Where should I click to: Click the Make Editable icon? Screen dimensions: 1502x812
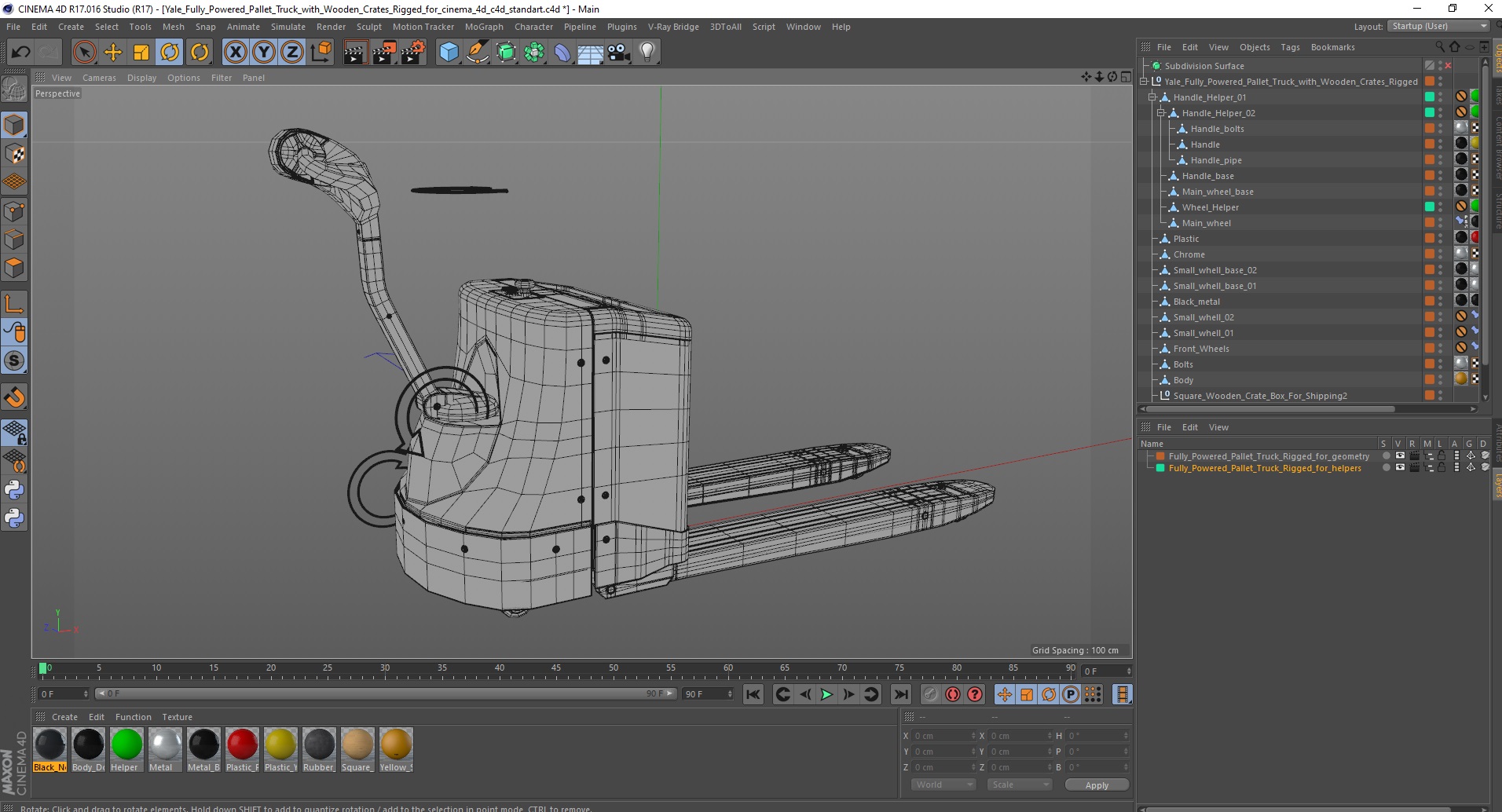pyautogui.click(x=14, y=90)
